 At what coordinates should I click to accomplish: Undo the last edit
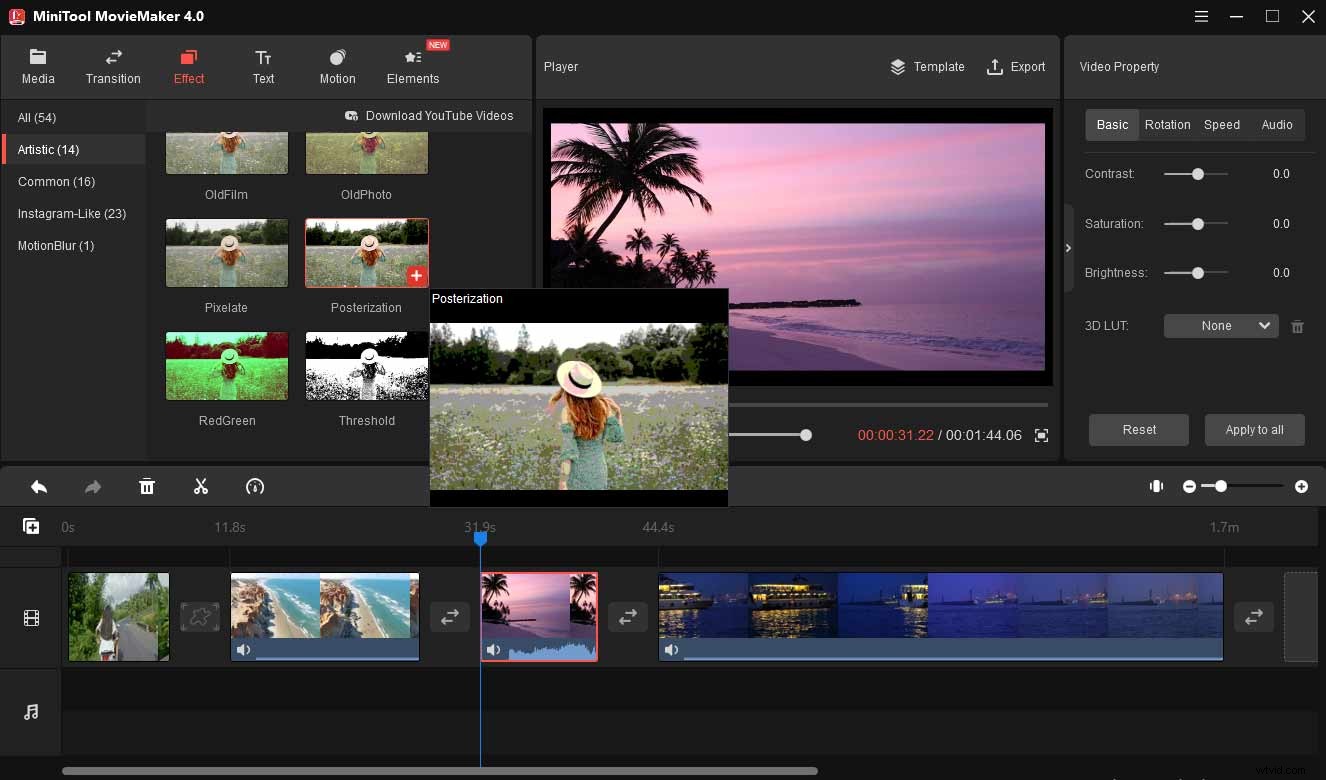tap(39, 486)
